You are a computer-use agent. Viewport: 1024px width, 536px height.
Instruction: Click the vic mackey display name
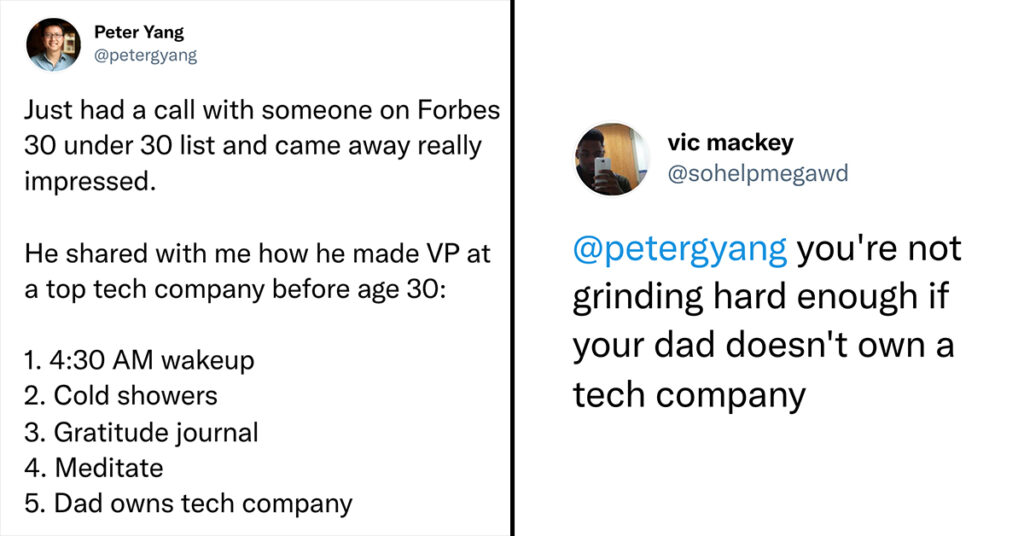pos(731,142)
